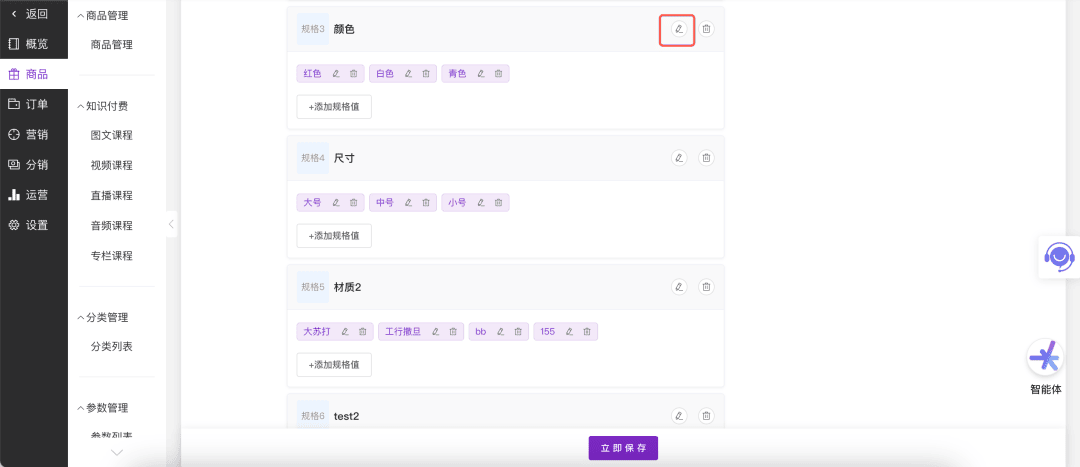Open 图文课程 page
The image size is (1080, 467).
pos(112,135)
